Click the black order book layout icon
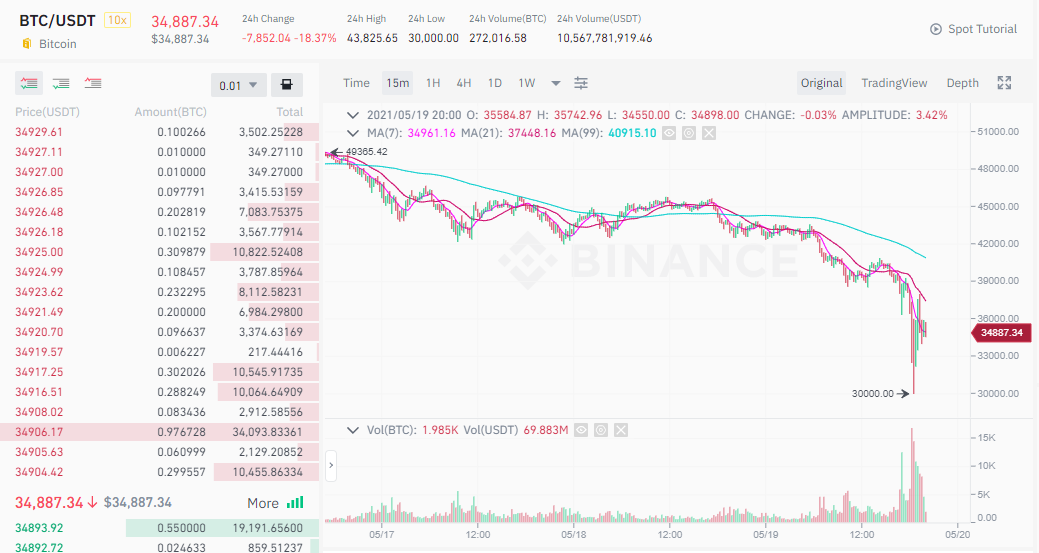 [286, 85]
